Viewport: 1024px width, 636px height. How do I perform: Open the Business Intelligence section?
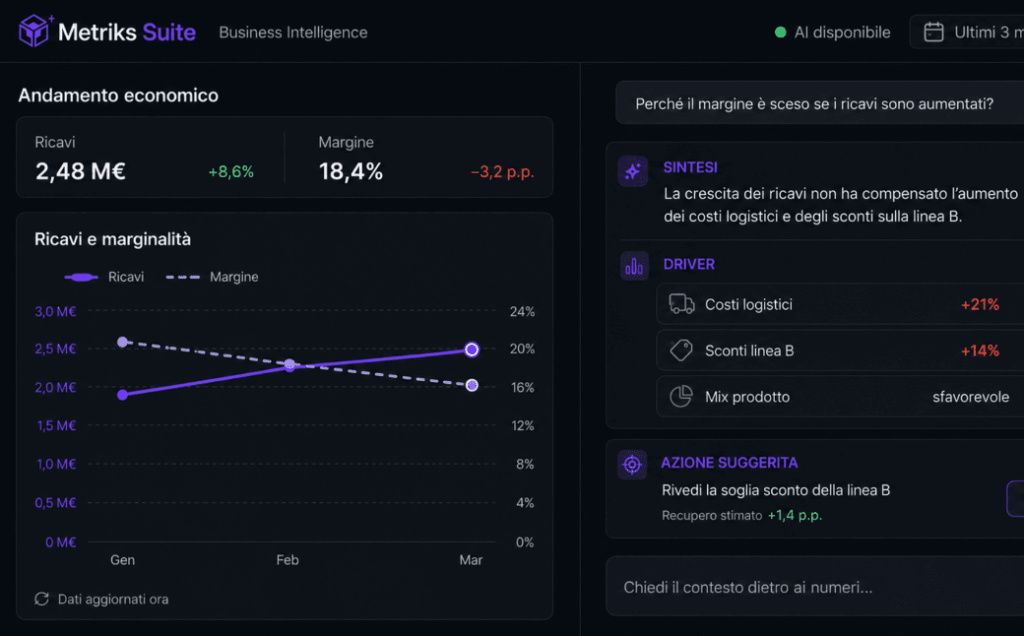pyautogui.click(x=293, y=32)
